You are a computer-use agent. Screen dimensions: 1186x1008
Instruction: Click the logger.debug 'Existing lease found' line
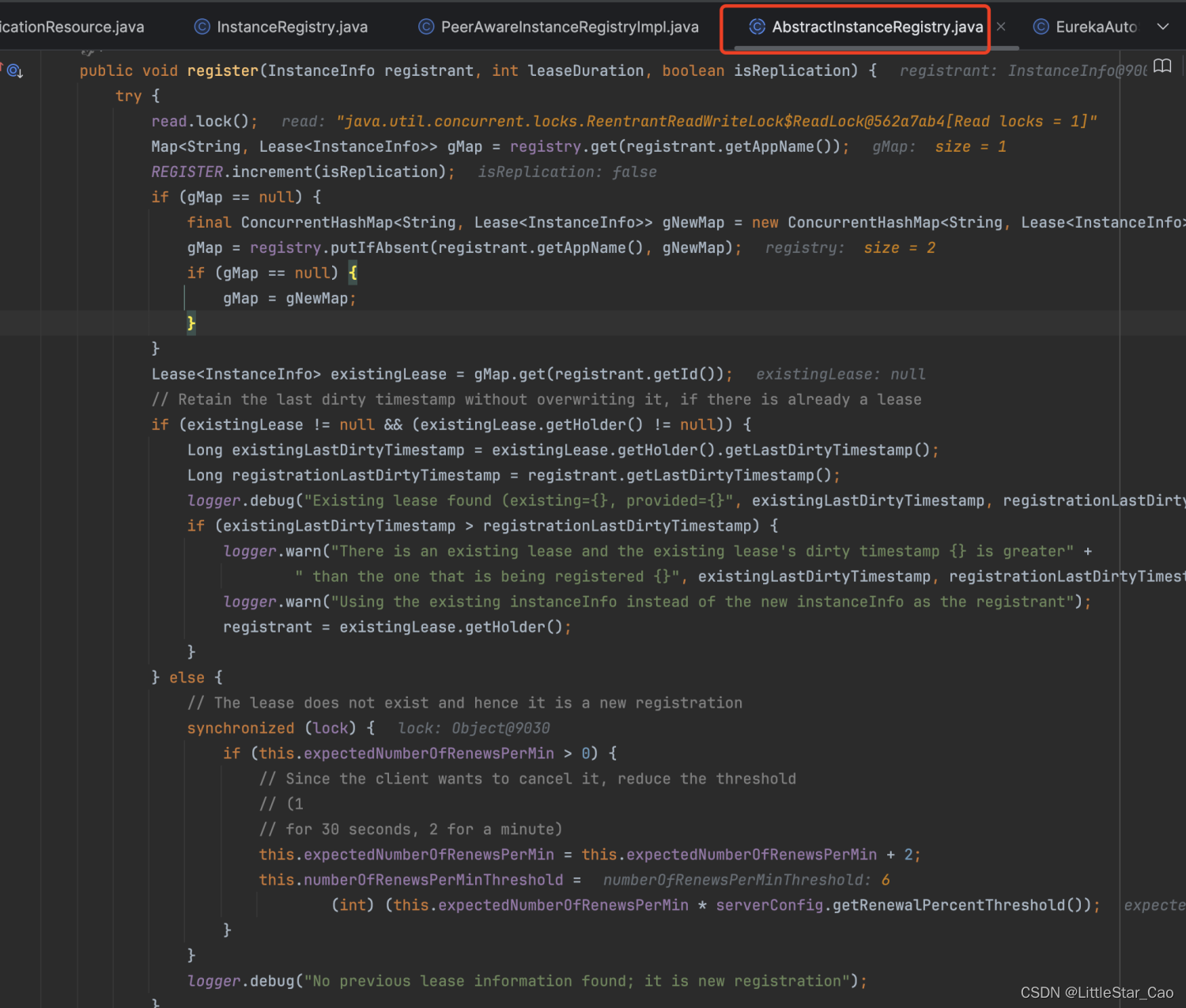point(686,501)
